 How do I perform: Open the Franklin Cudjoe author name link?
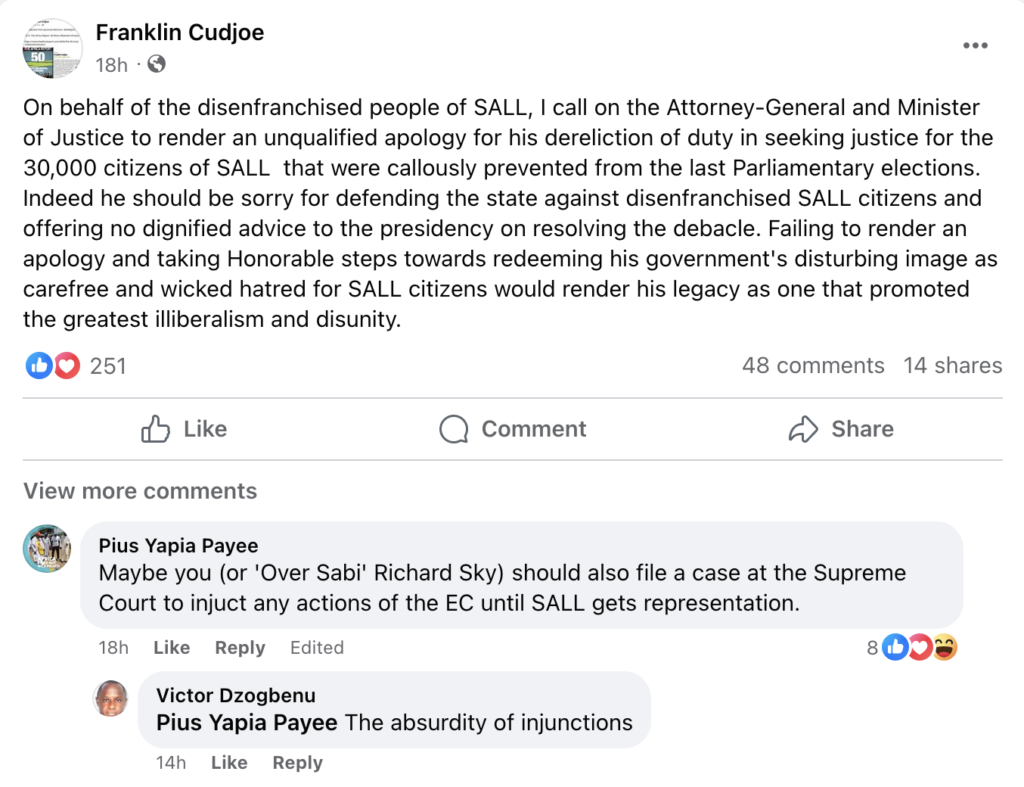(x=180, y=33)
